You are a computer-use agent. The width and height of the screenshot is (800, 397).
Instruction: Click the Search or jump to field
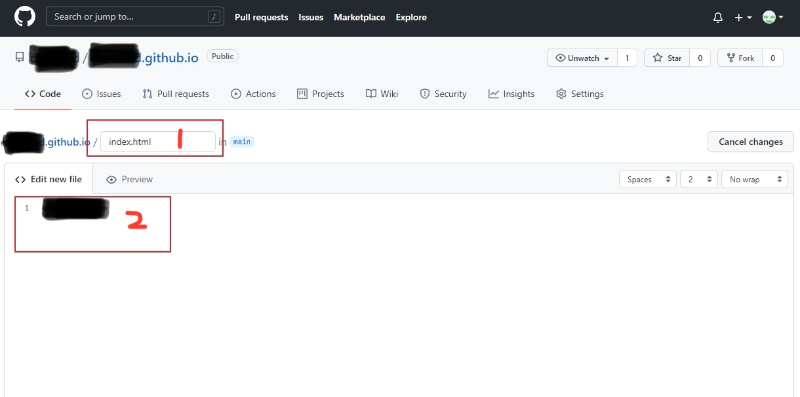pyautogui.click(x=135, y=17)
